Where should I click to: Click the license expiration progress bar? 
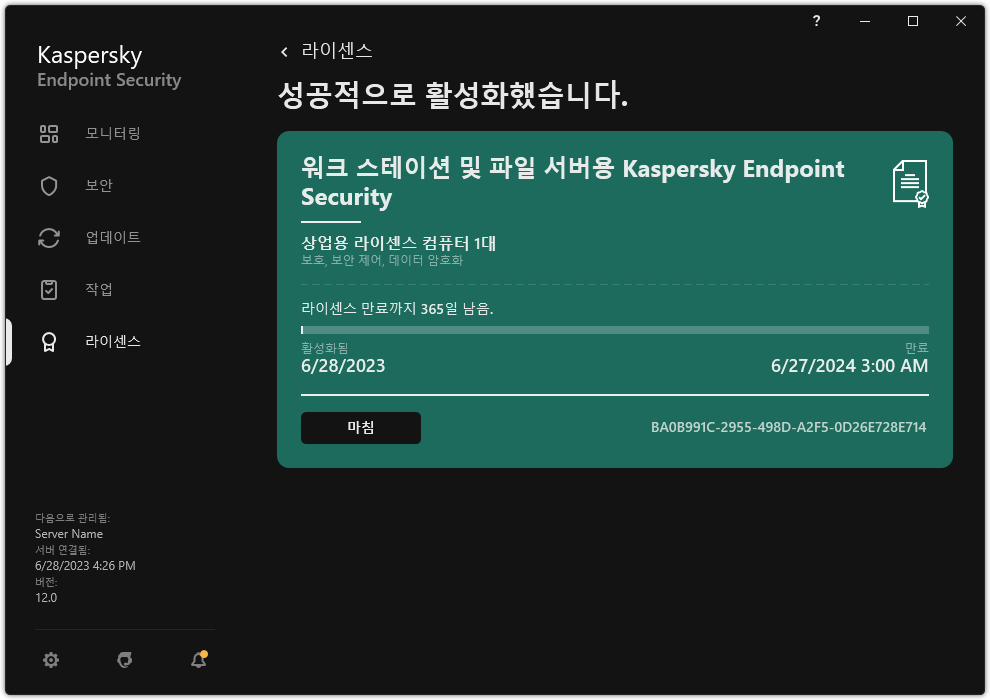614,330
